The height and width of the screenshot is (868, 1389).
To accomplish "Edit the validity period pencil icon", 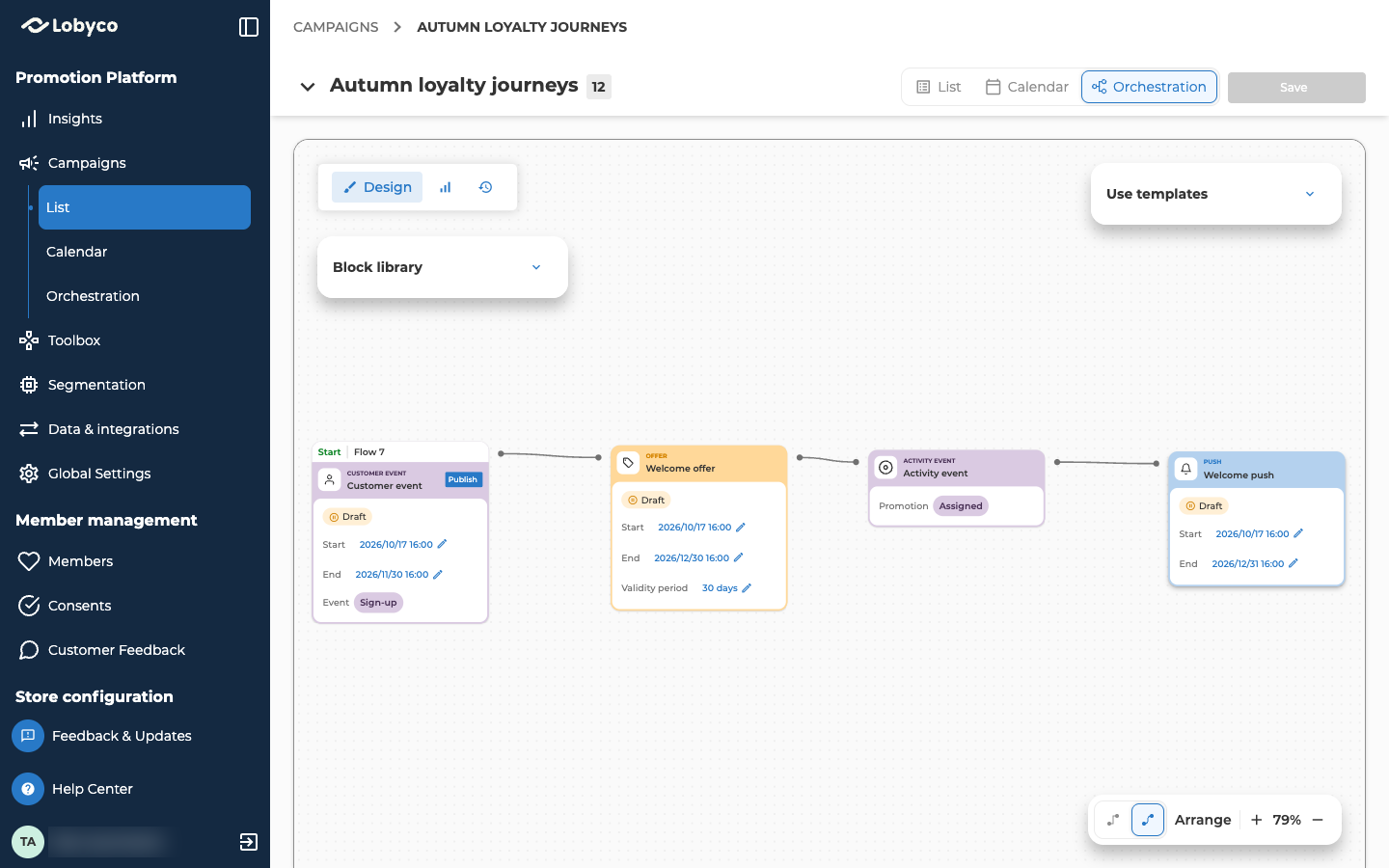I will coord(747,587).
